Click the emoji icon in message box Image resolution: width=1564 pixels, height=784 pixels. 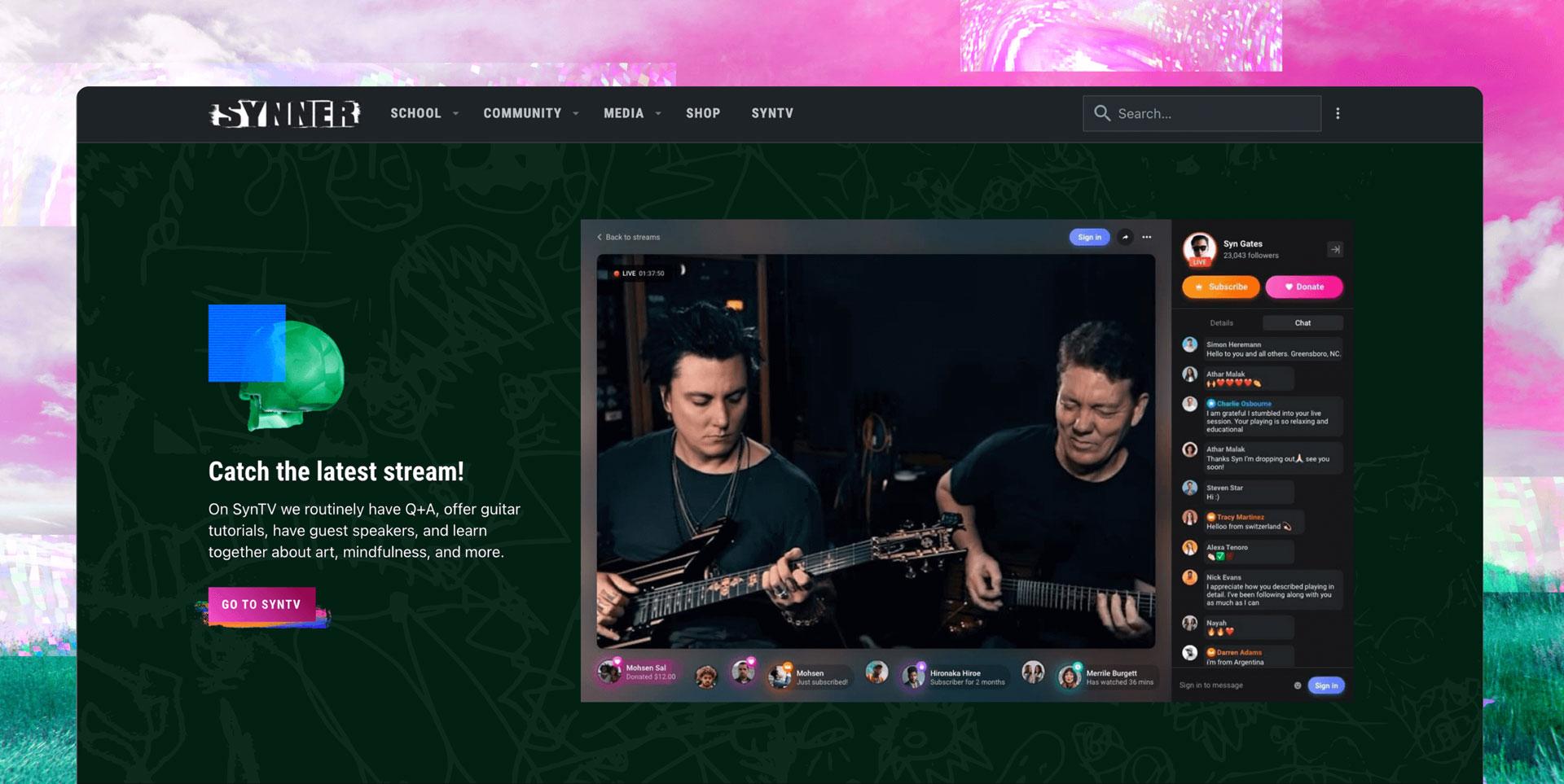click(x=1298, y=685)
